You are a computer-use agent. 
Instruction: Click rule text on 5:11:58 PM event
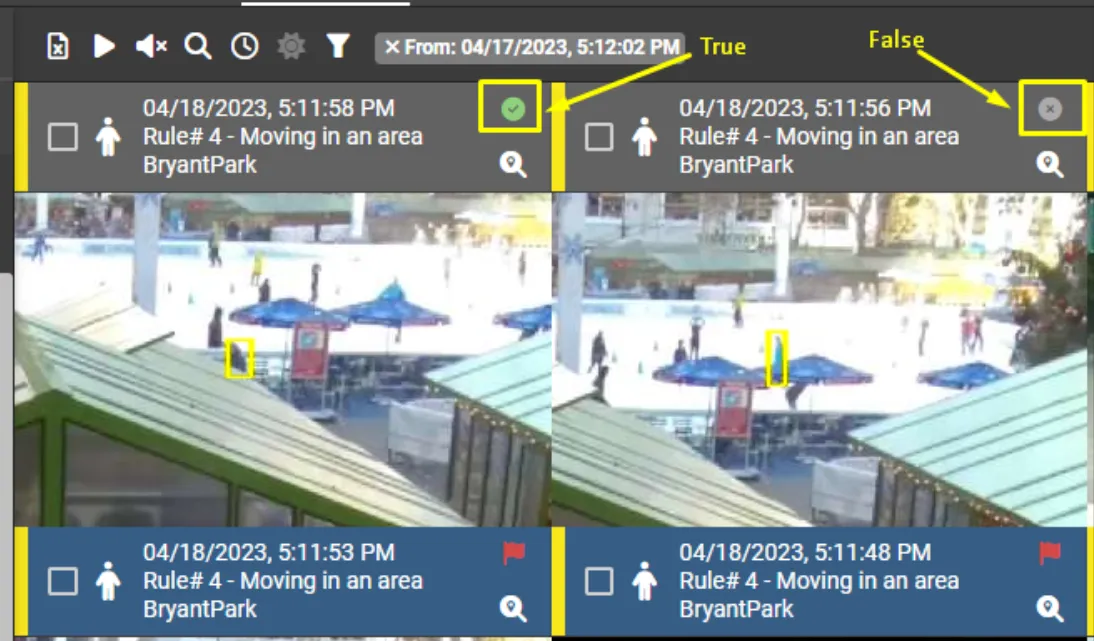coord(283,136)
